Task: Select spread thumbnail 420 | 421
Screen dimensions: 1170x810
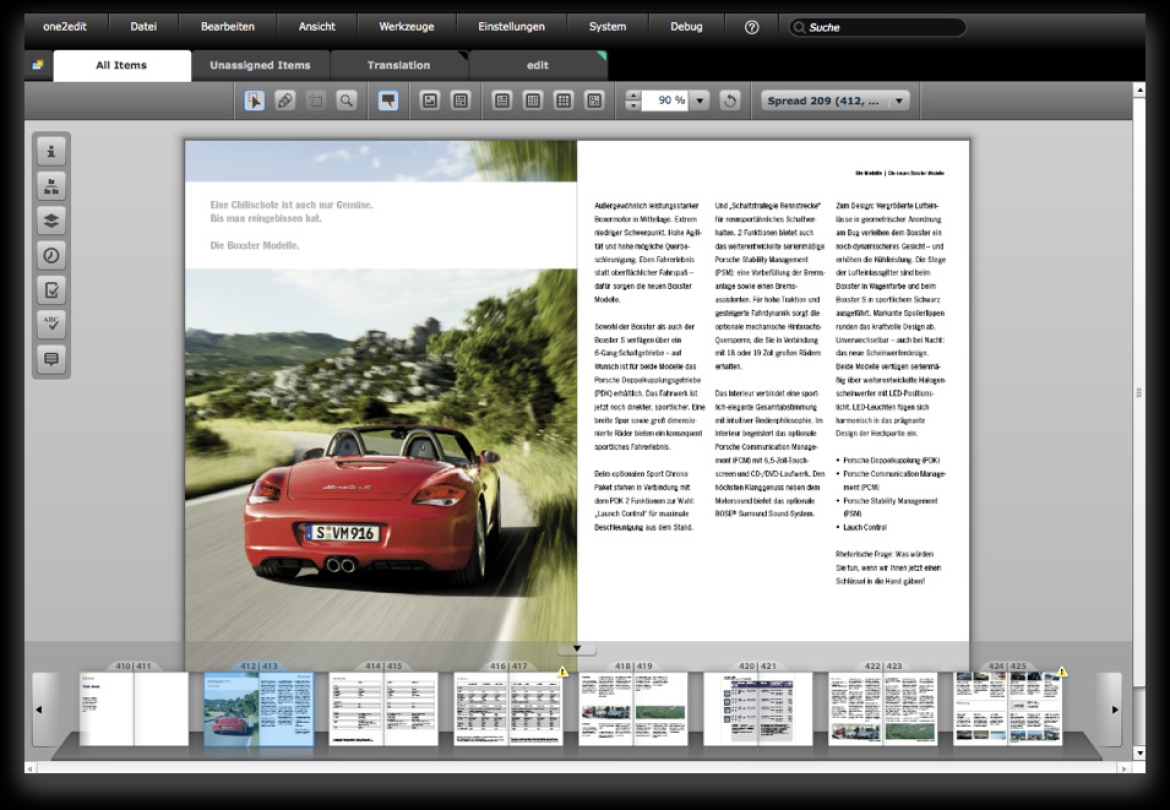Action: pyautogui.click(x=758, y=709)
